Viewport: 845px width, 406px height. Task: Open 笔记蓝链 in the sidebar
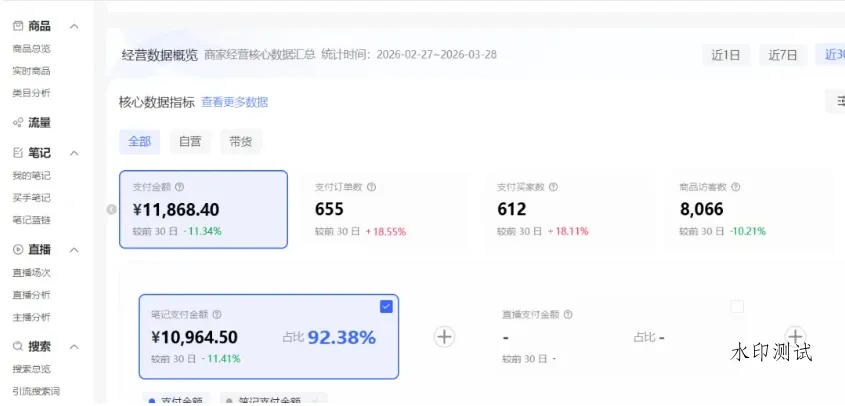tap(31, 220)
